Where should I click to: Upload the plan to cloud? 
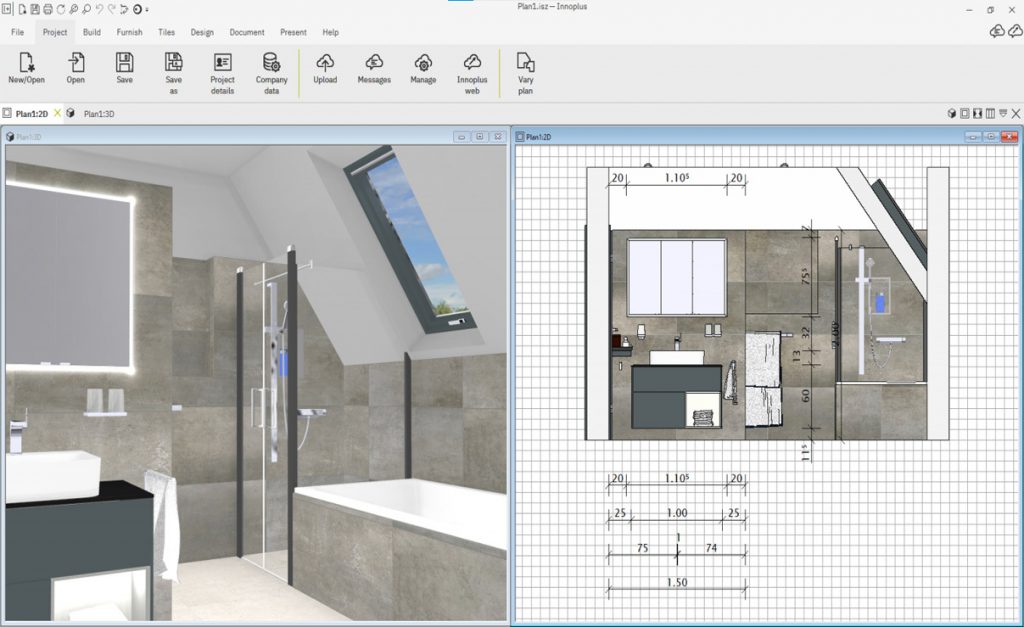coord(325,63)
